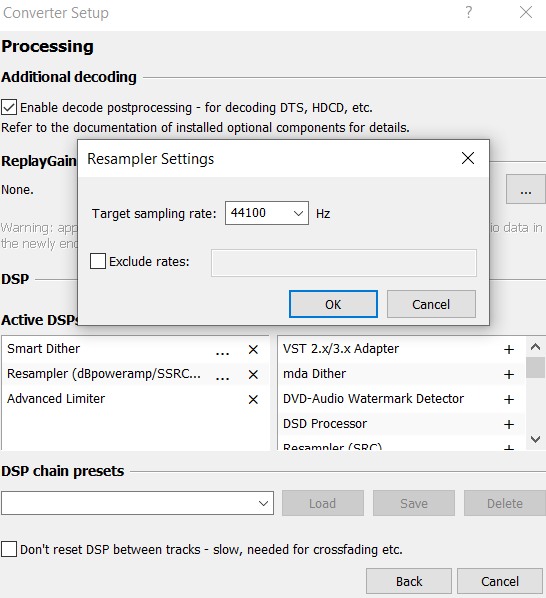Uncheck Enable decode postprocessing

coord(9,107)
